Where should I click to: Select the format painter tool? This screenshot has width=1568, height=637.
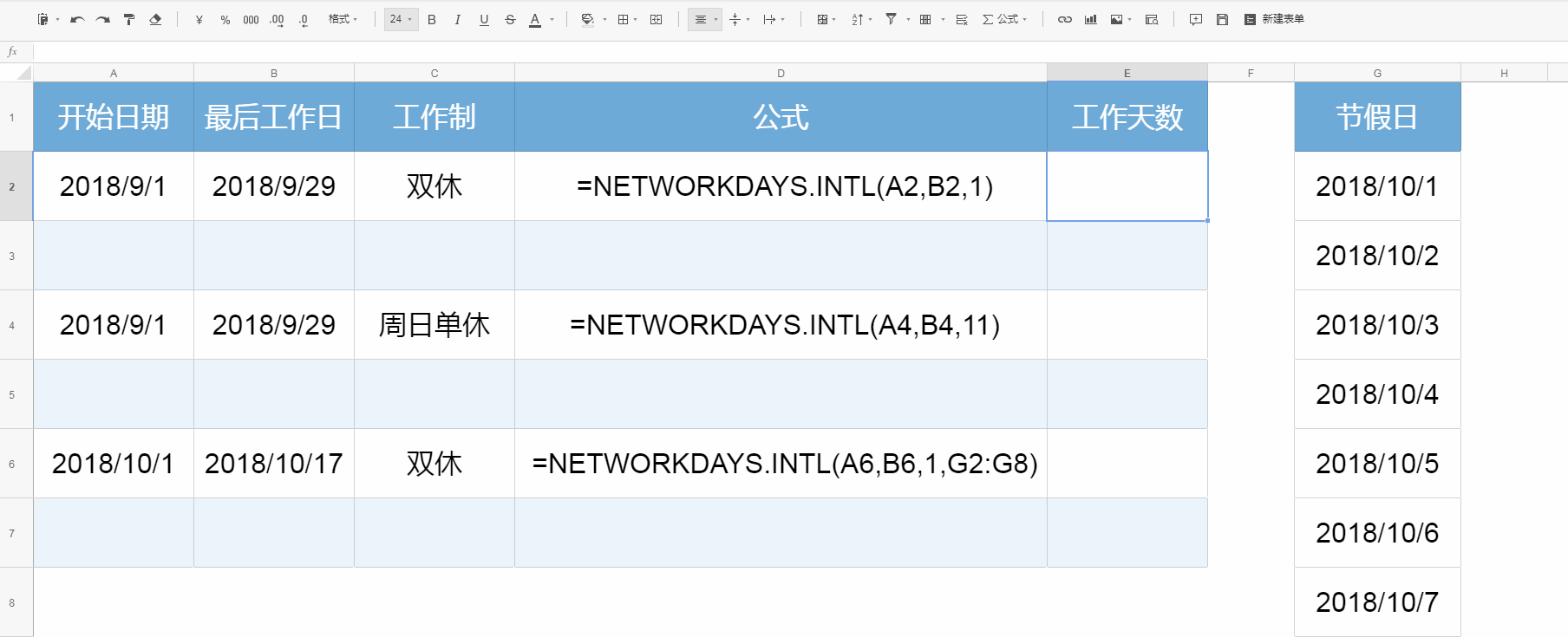click(129, 19)
